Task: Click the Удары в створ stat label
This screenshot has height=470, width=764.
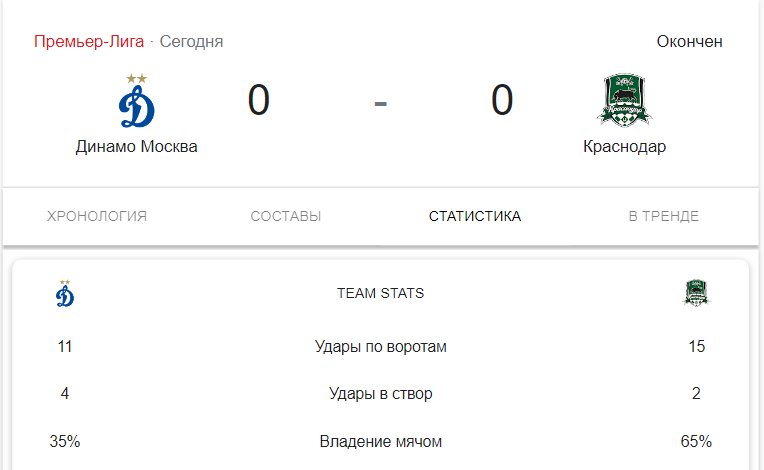Action: (x=381, y=393)
